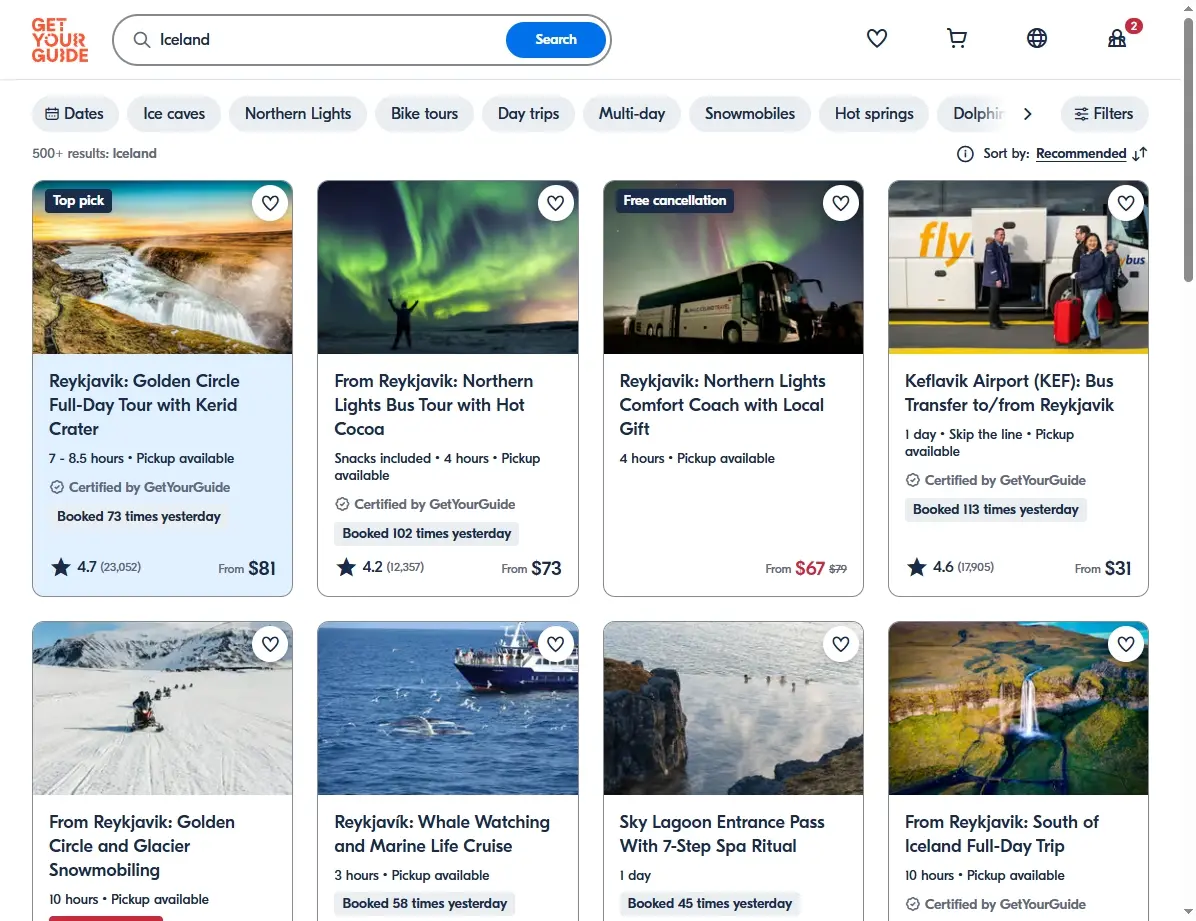Click 'Booked 113 times yesterday' label

click(x=995, y=510)
